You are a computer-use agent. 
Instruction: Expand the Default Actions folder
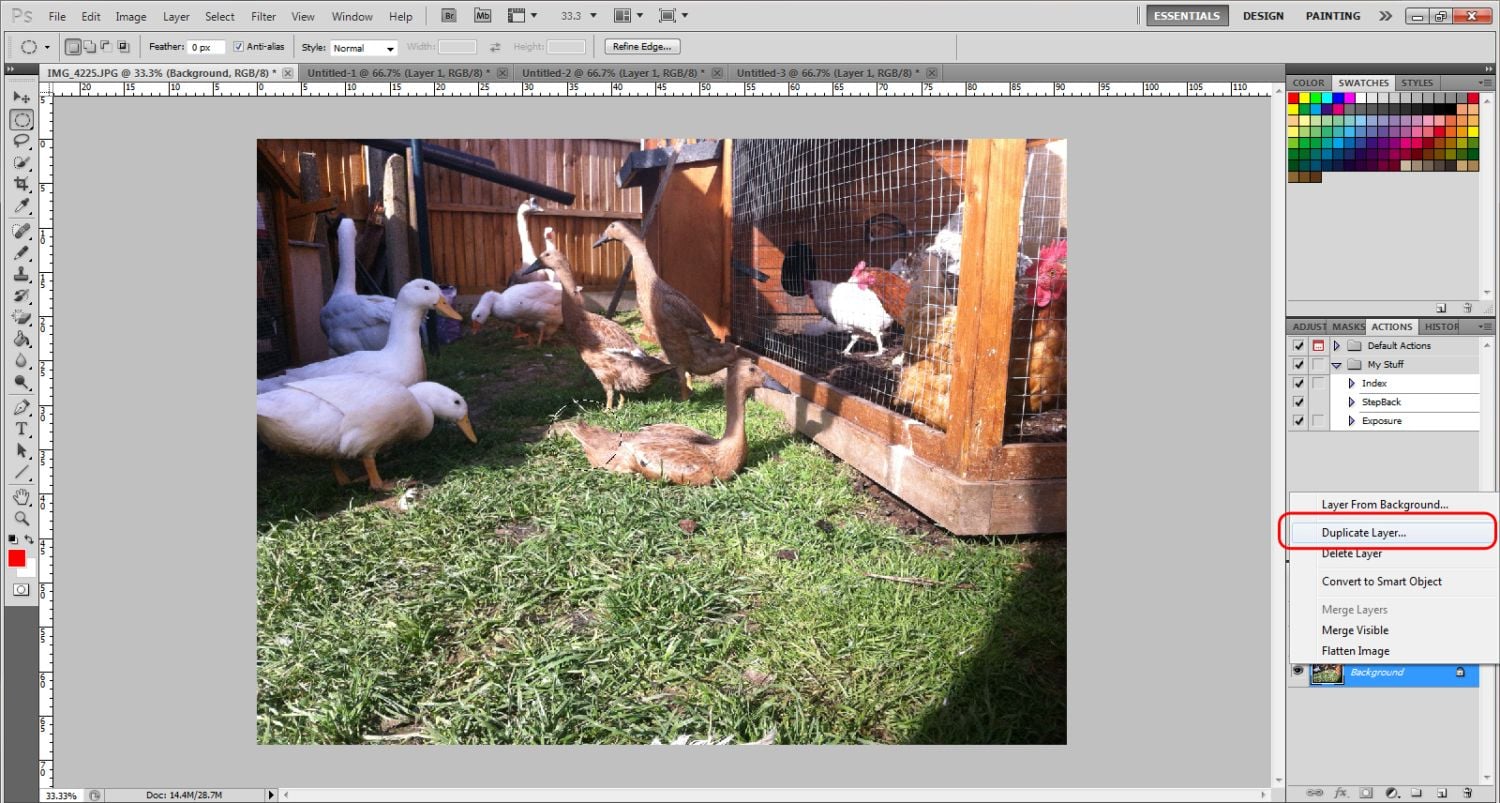click(1337, 346)
